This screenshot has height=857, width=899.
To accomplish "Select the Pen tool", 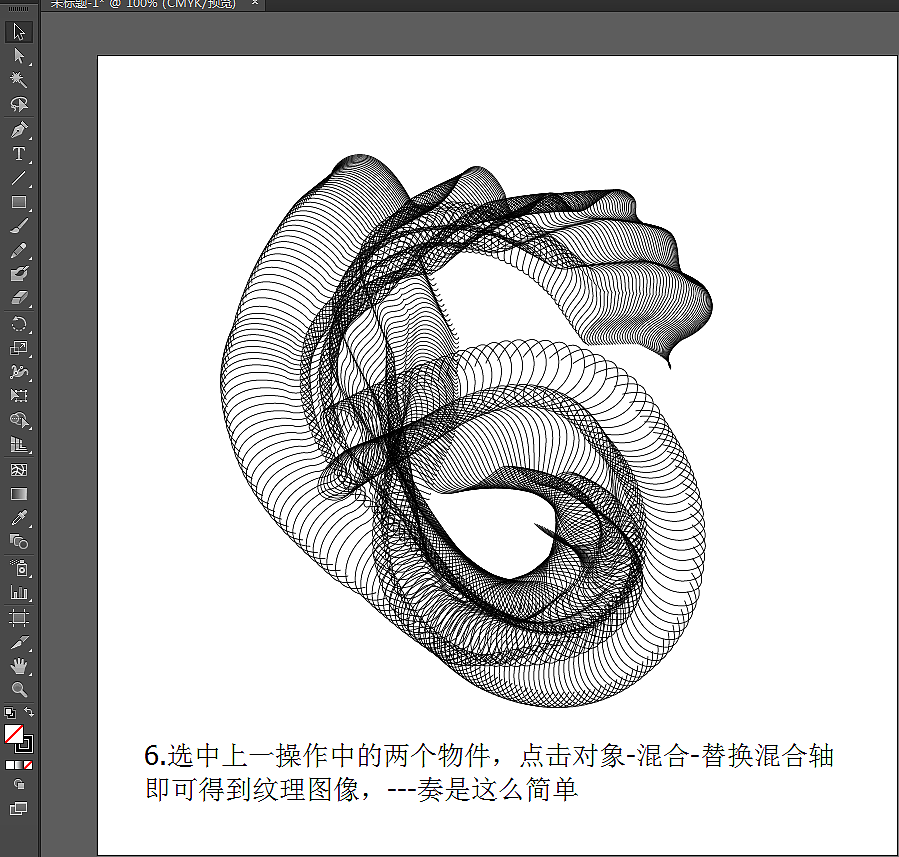I will [18, 130].
